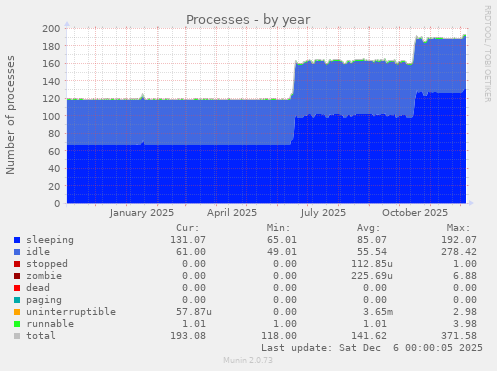The width and height of the screenshot is (497, 371).
Task: Click total average value 141.62
Action: tap(369, 336)
